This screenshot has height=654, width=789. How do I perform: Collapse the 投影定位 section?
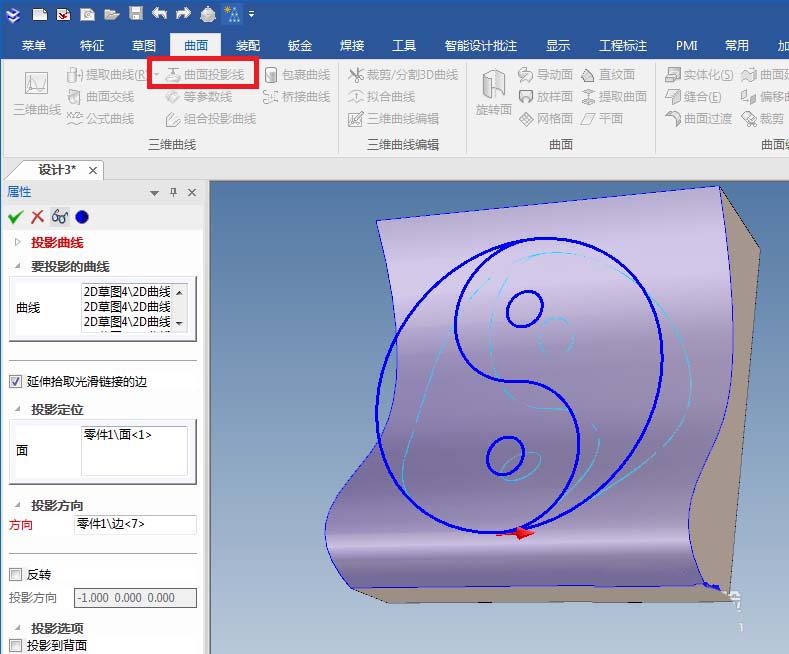pos(18,409)
